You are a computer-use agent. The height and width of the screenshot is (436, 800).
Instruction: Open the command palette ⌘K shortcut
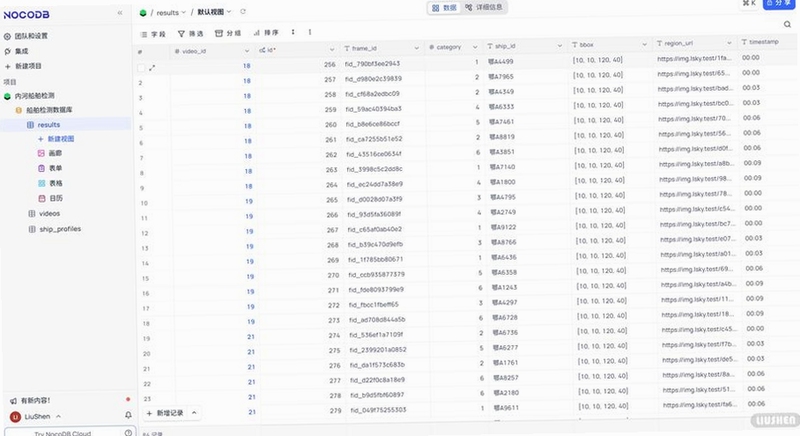click(749, 3)
